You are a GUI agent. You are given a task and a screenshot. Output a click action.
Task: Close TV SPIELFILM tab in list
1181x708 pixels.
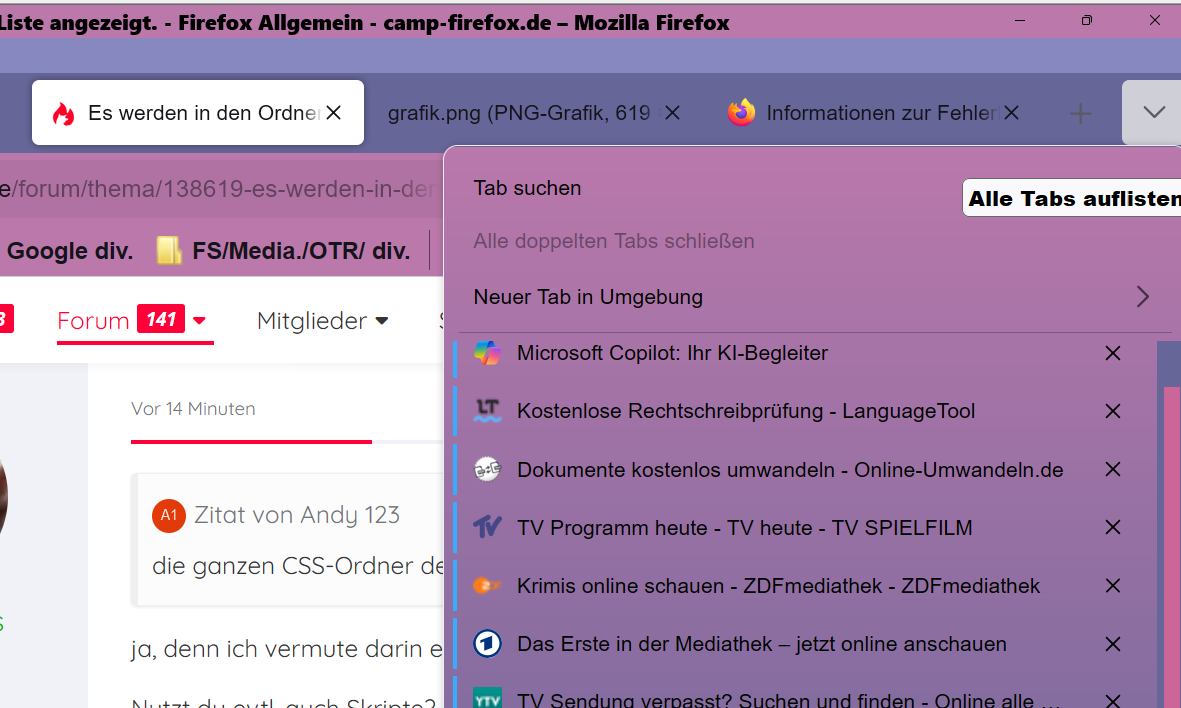click(1112, 528)
